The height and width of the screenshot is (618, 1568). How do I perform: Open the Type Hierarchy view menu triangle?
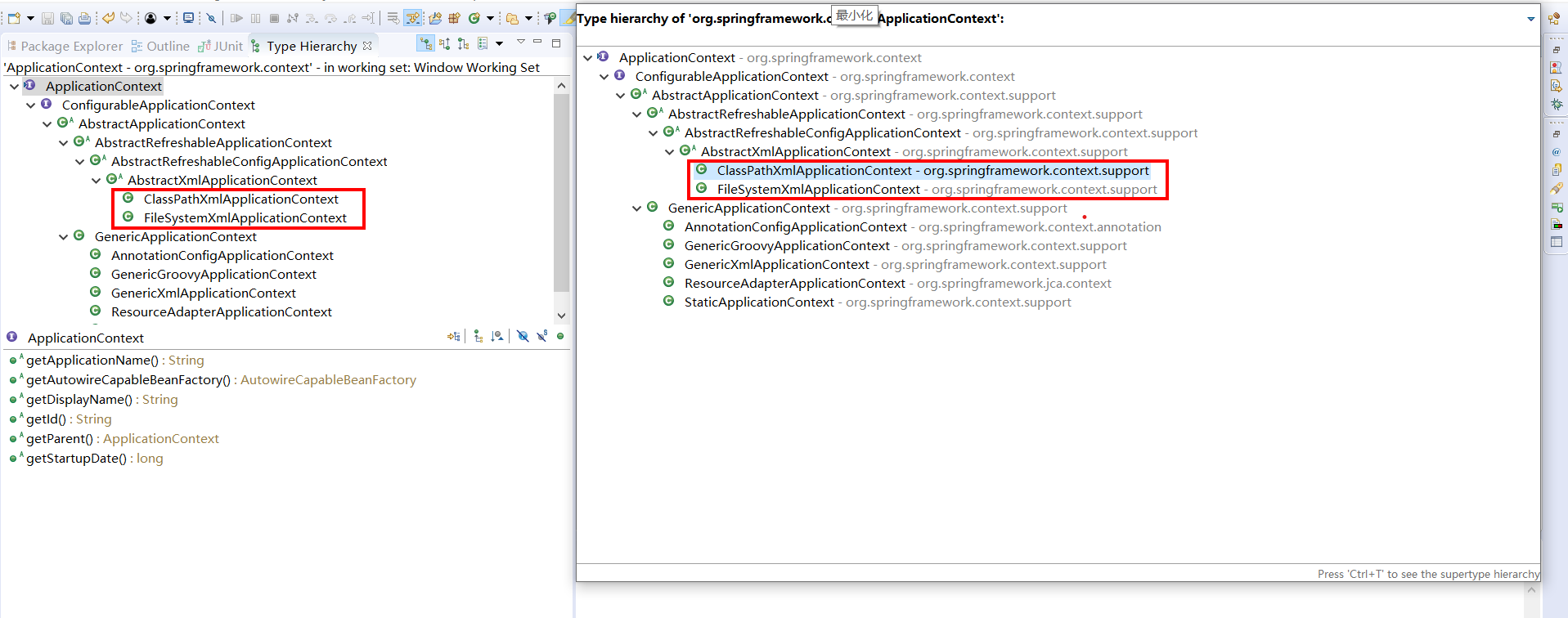521,41
